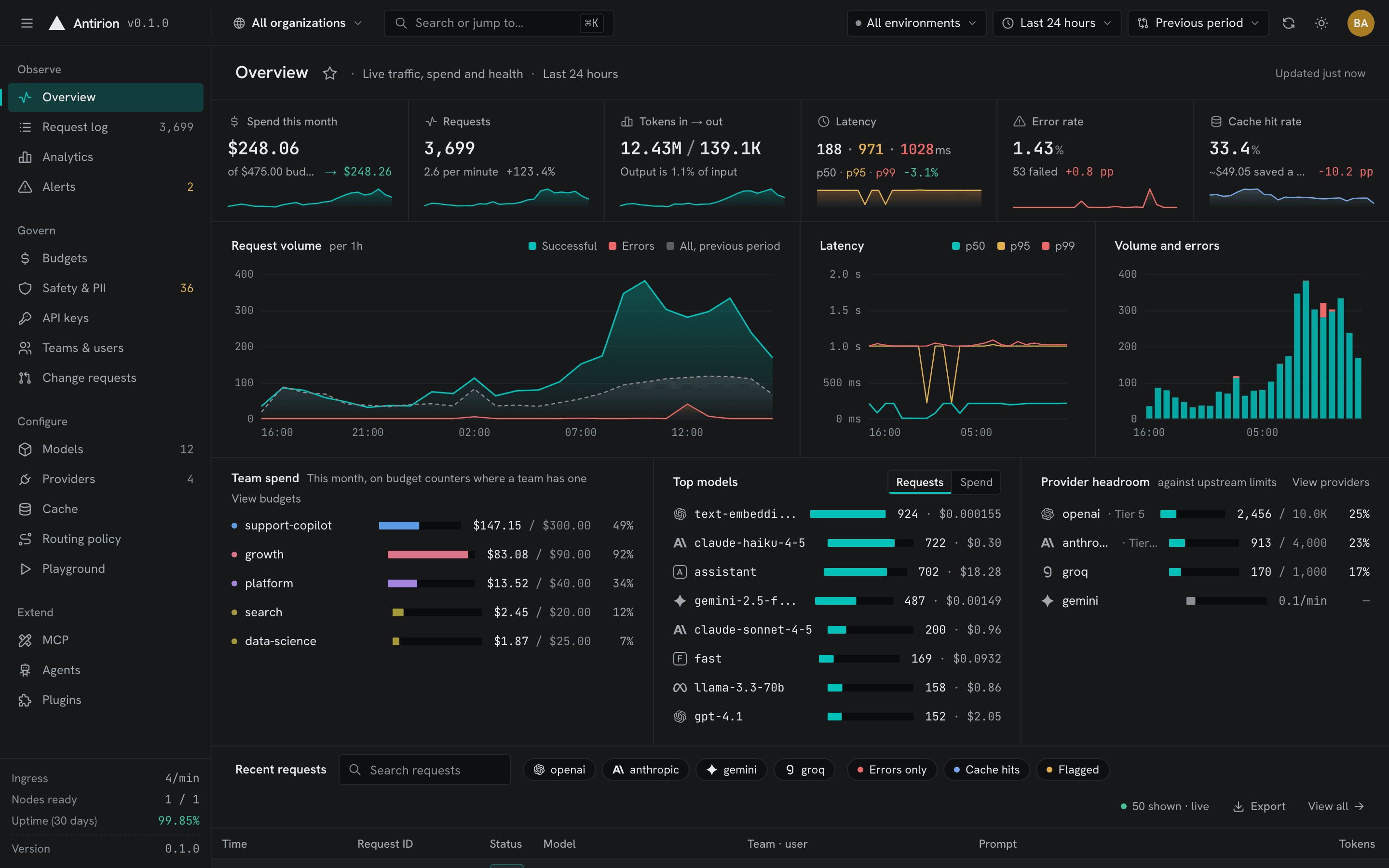
Task: Open All environments dropdown
Action: click(x=916, y=23)
